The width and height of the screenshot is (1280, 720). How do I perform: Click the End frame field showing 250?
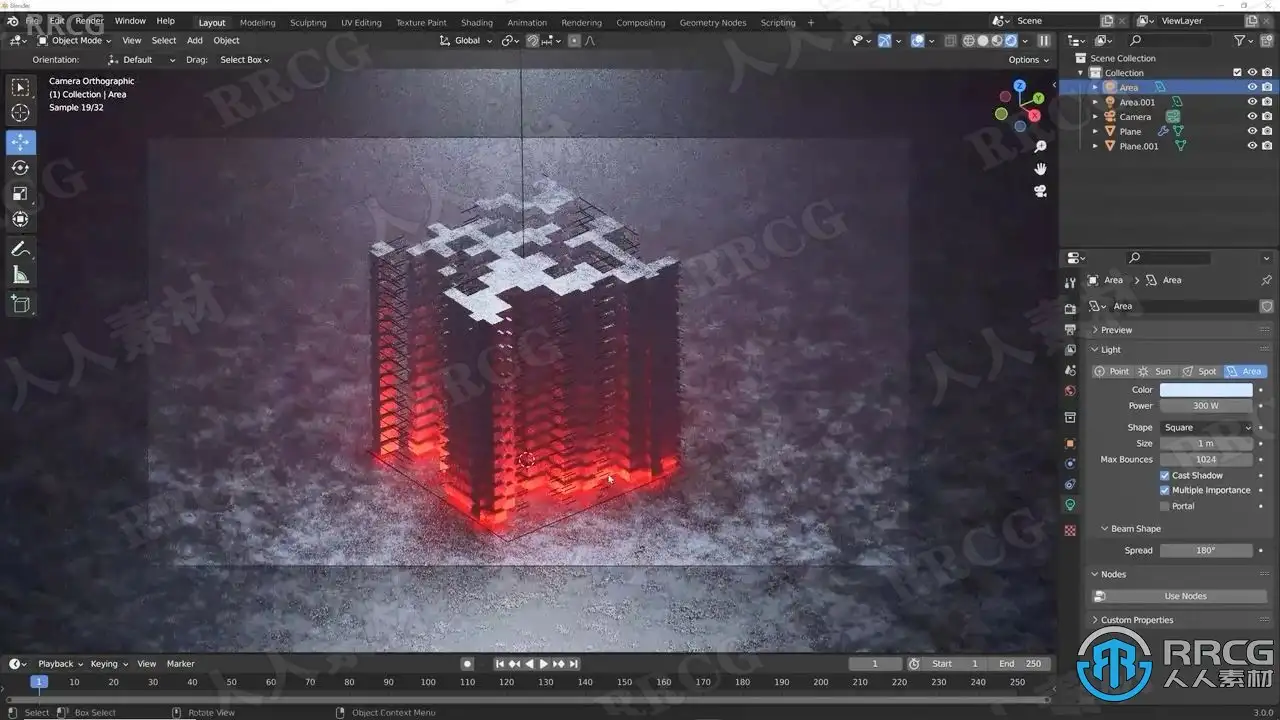1020,664
